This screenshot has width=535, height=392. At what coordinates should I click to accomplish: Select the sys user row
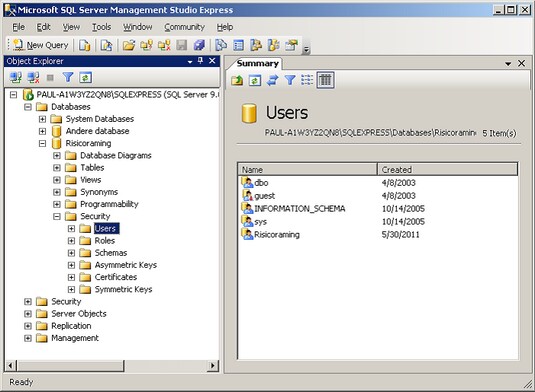coord(378,221)
